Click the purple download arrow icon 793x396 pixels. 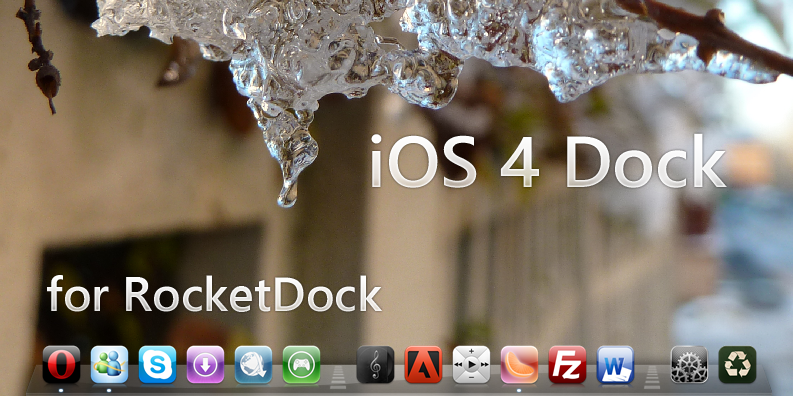tap(205, 364)
